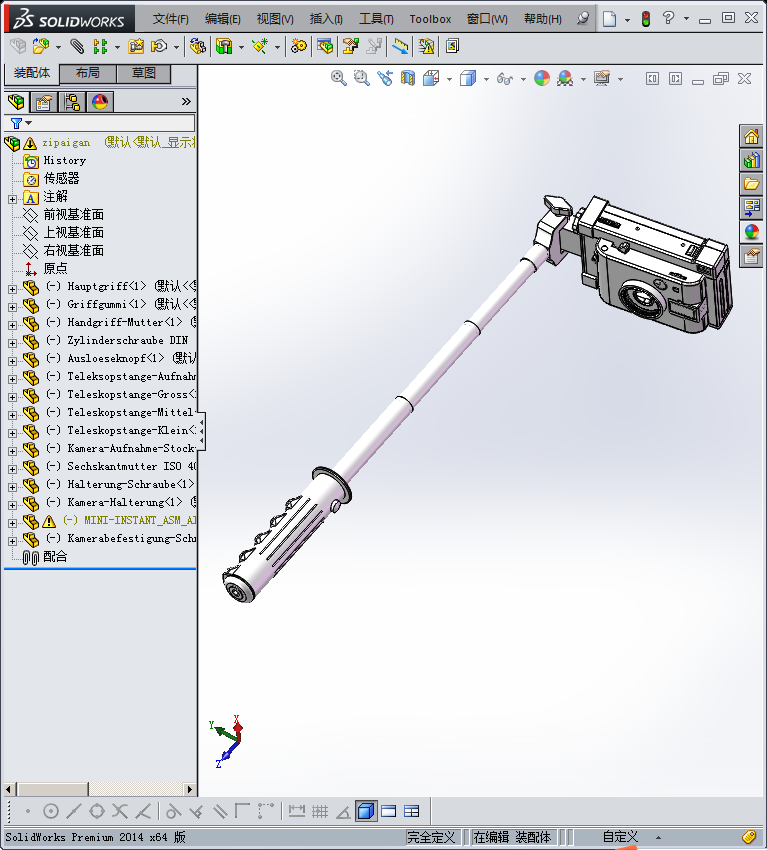
Task: Open the 文件(F) menu
Action: tap(170, 19)
